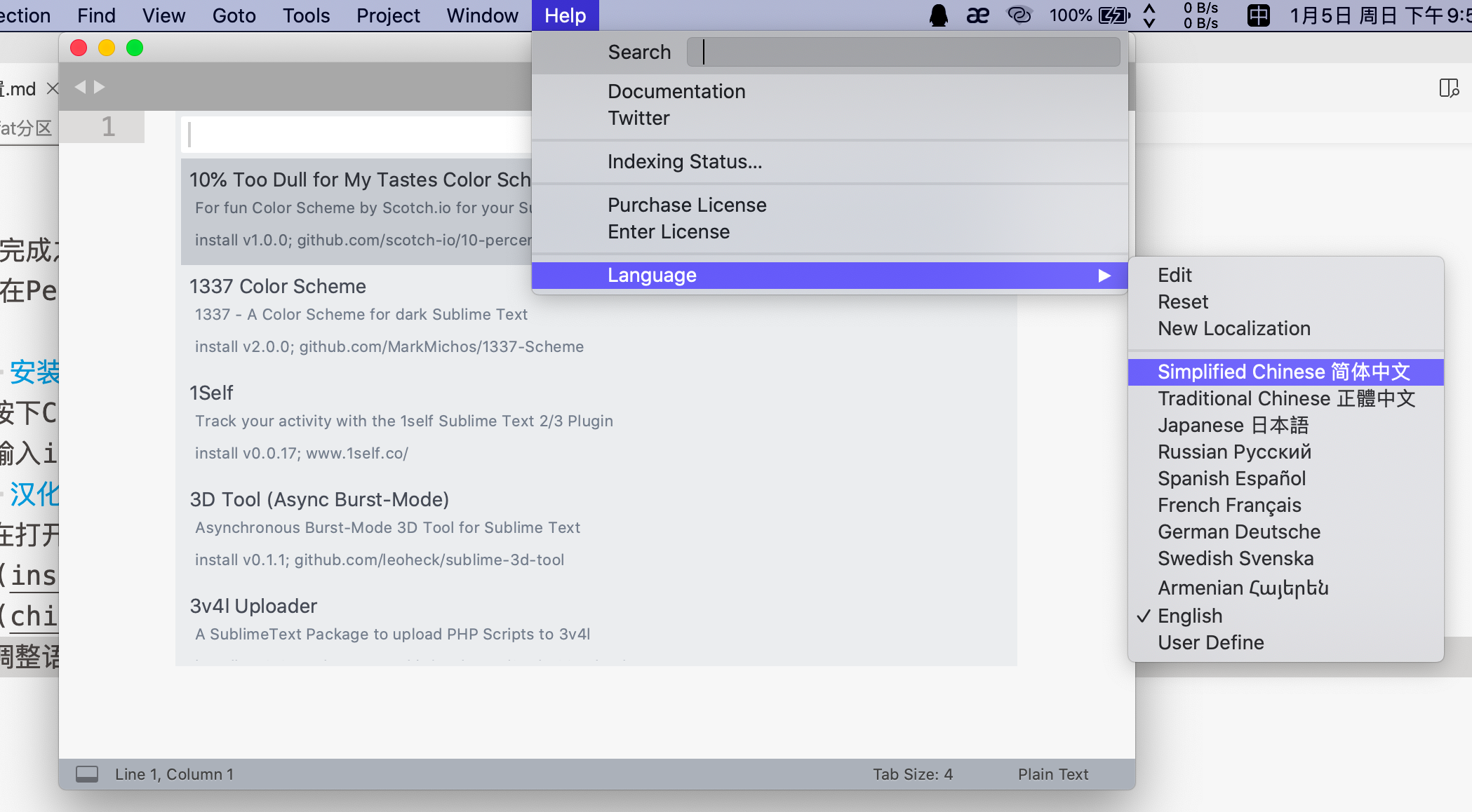Close the .md file tab
The image size is (1472, 812).
(x=52, y=88)
